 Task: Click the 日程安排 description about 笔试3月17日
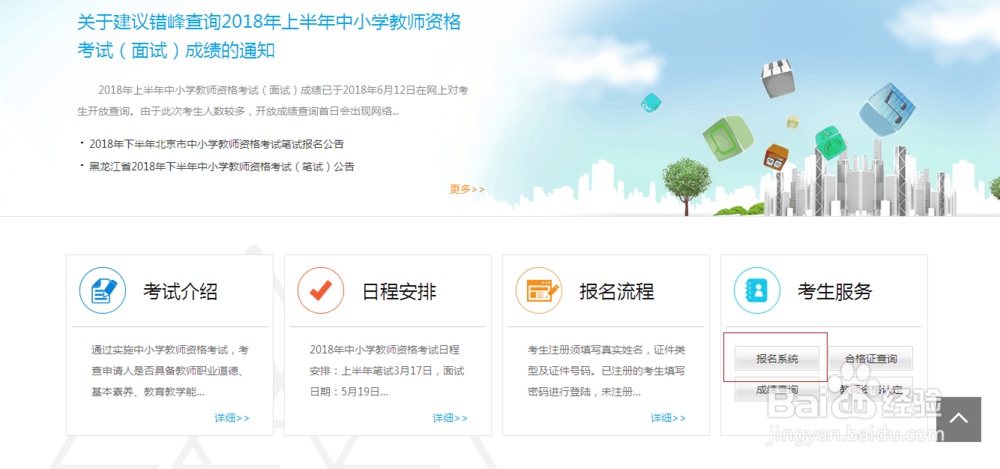[385, 371]
